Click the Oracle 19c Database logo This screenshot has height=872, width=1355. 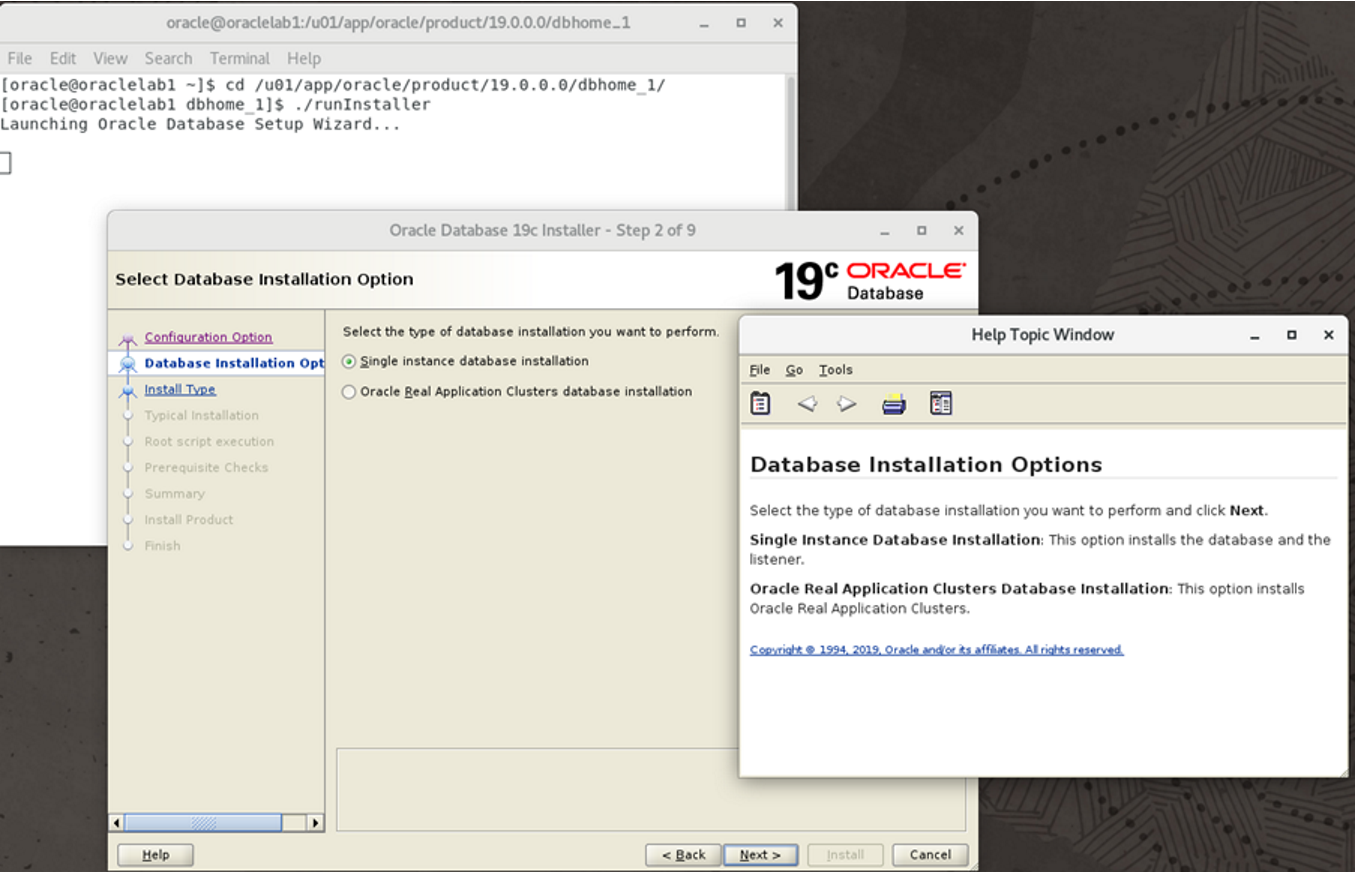tap(870, 280)
